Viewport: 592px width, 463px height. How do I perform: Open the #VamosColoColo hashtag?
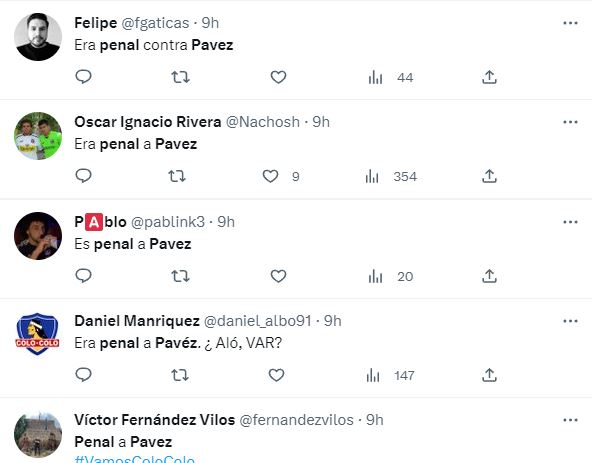tap(135, 459)
